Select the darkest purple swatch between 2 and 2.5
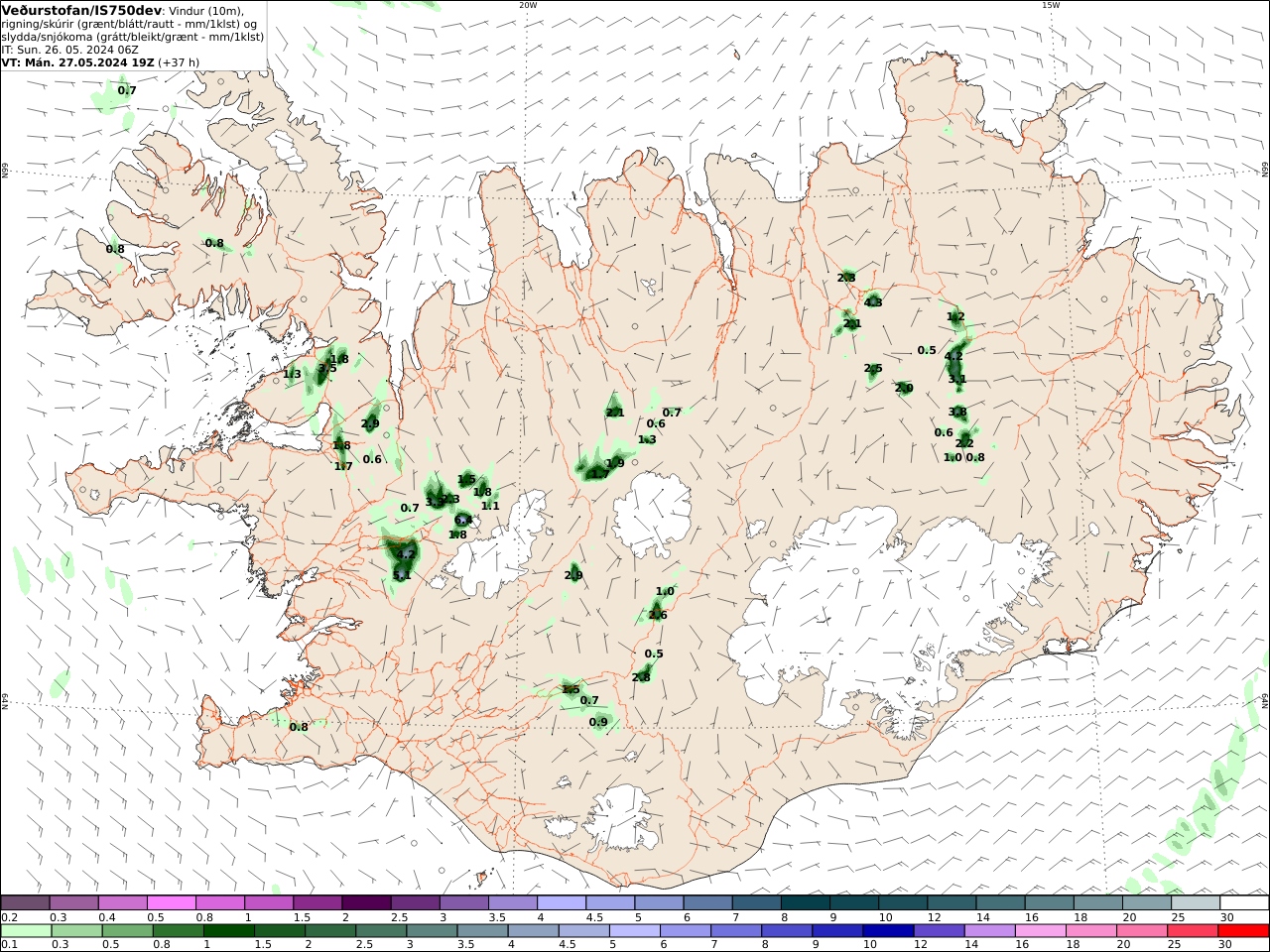Viewport: 1270px width, 952px height. point(366,902)
